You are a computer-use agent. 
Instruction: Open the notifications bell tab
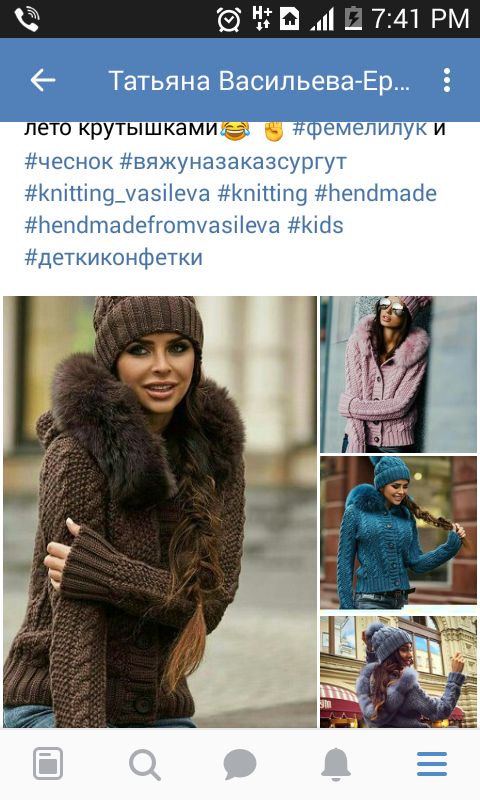(336, 764)
